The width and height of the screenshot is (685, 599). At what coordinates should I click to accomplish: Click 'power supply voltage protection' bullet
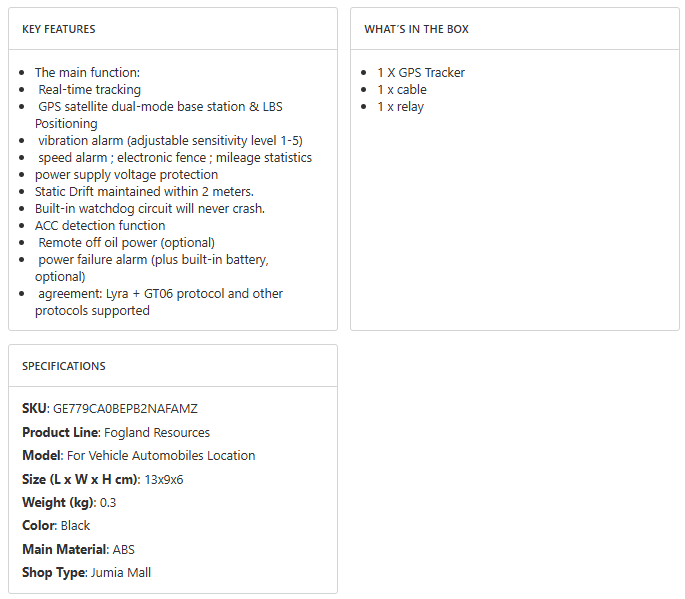tap(126, 175)
